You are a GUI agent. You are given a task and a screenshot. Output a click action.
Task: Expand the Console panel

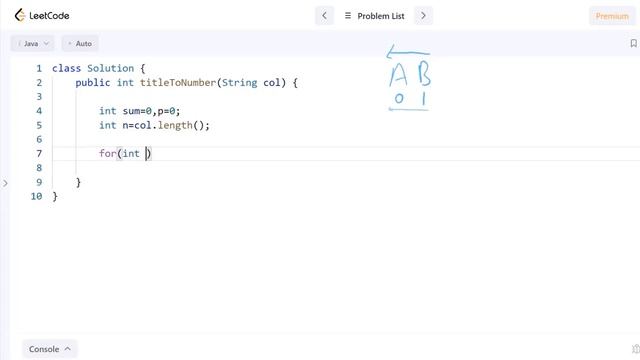tap(49, 349)
